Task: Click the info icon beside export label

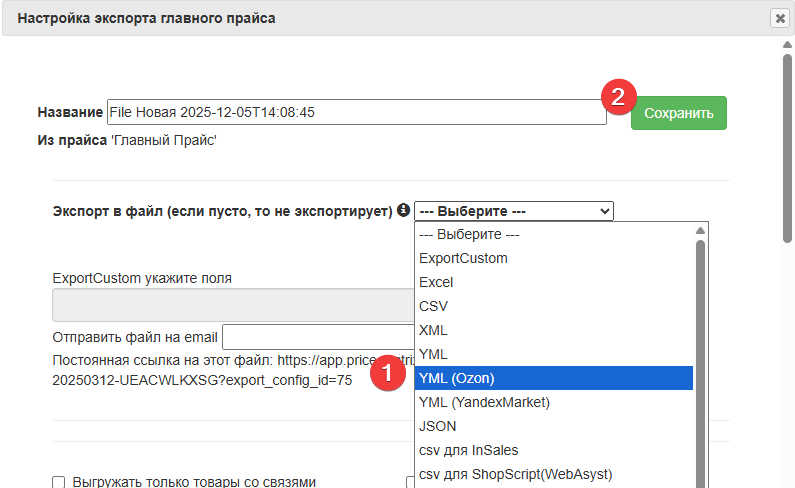Action: click(403, 211)
